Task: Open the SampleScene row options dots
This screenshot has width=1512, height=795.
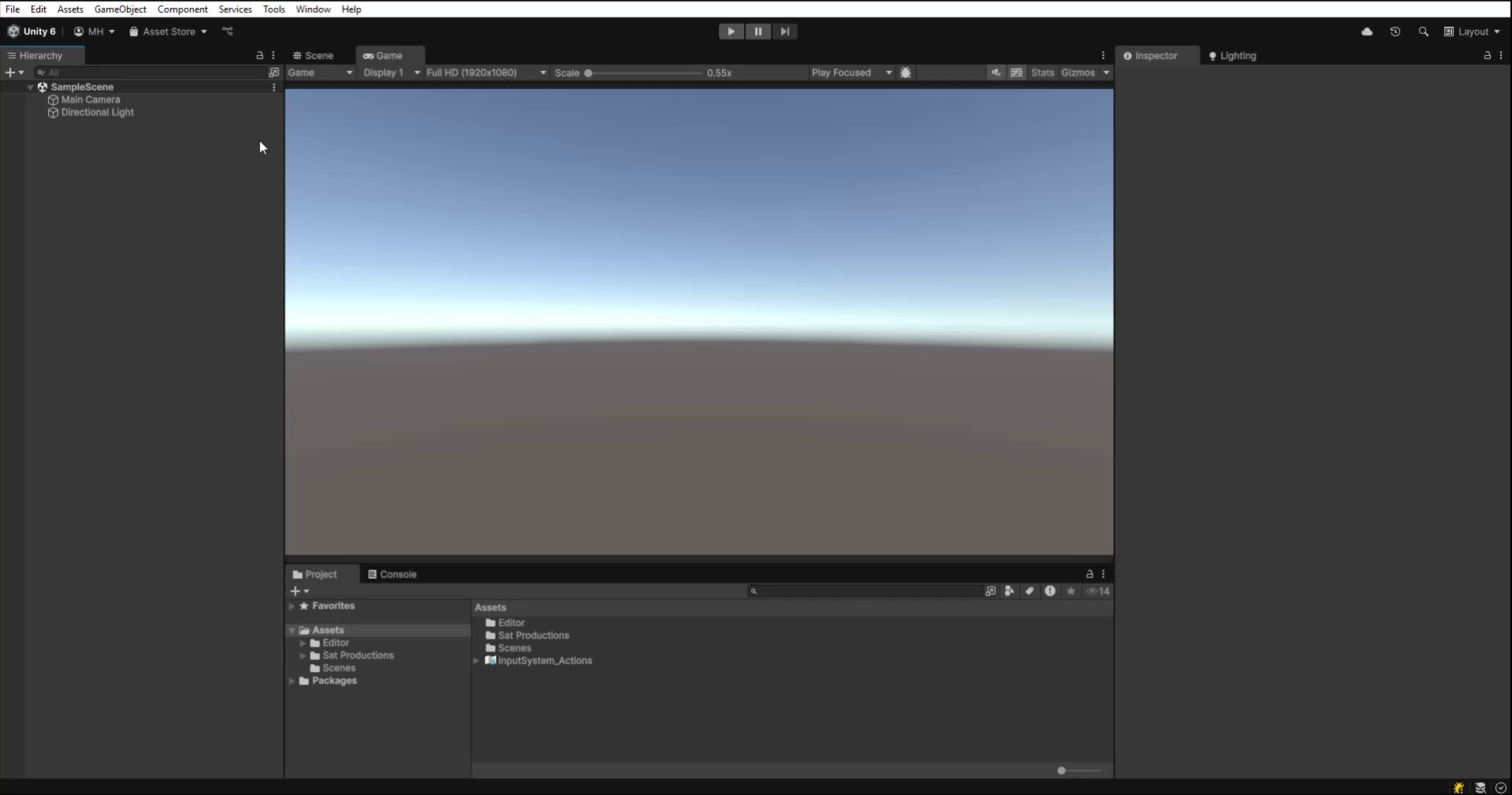Action: [274, 87]
